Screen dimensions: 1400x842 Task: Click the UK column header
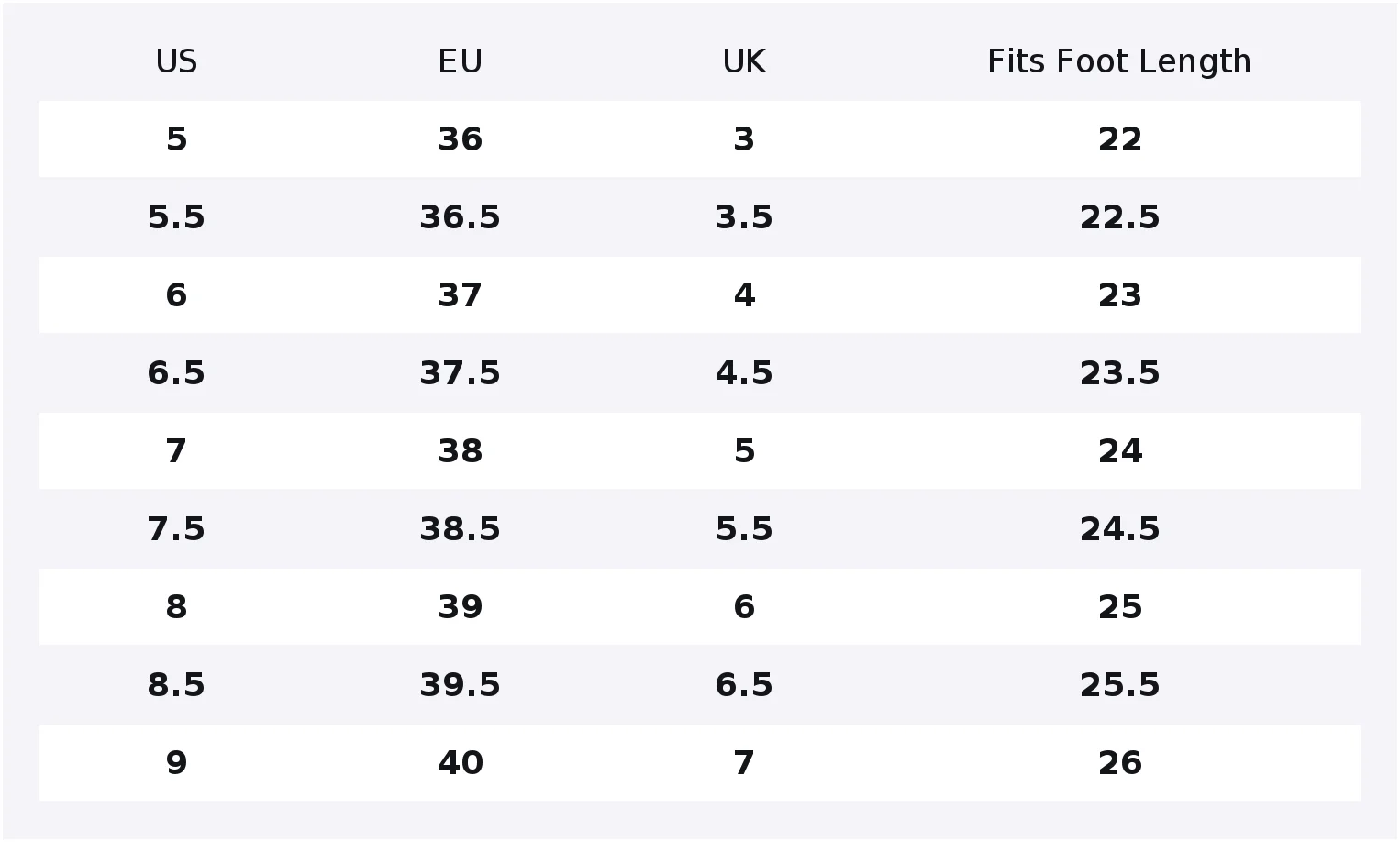[744, 61]
